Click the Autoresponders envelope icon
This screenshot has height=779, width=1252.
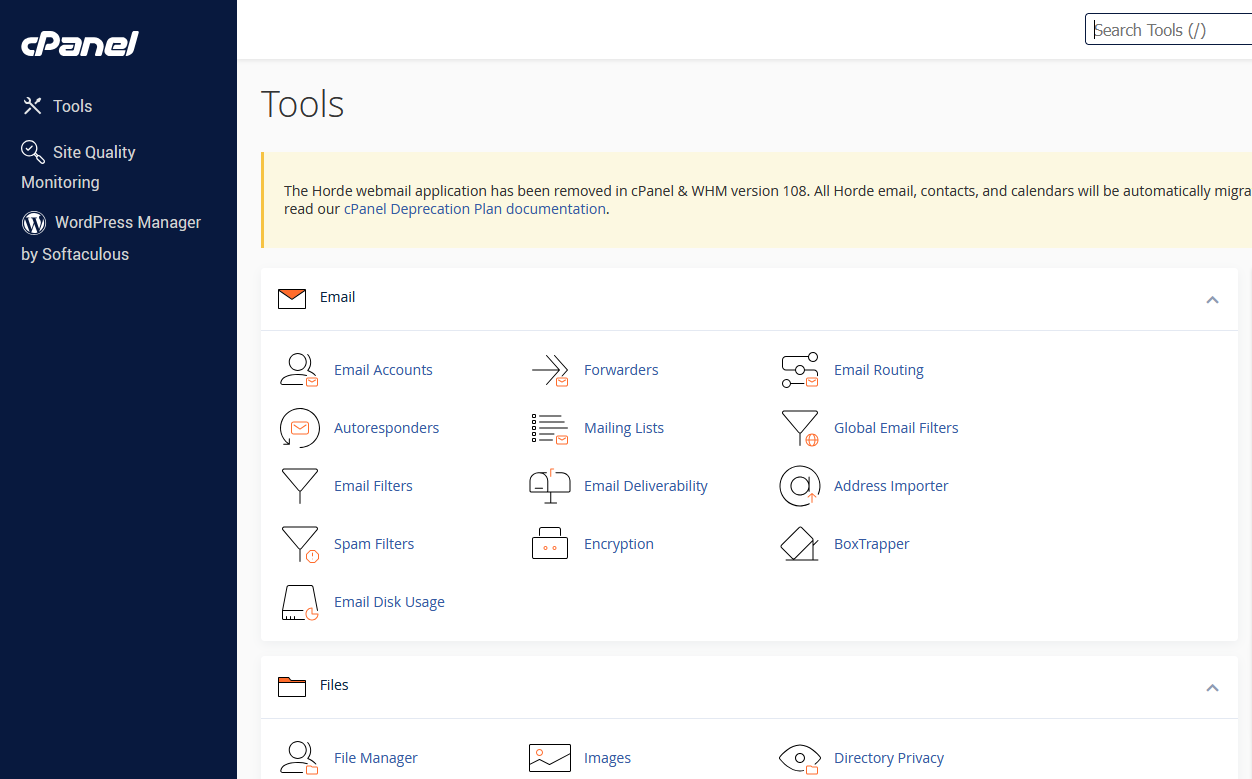pos(299,428)
